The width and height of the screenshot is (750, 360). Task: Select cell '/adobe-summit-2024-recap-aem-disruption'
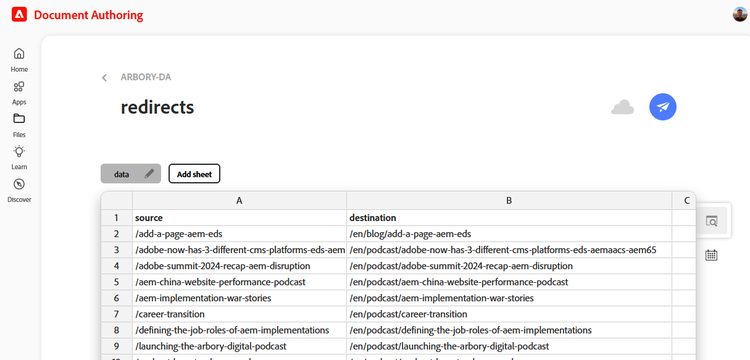click(x=239, y=266)
